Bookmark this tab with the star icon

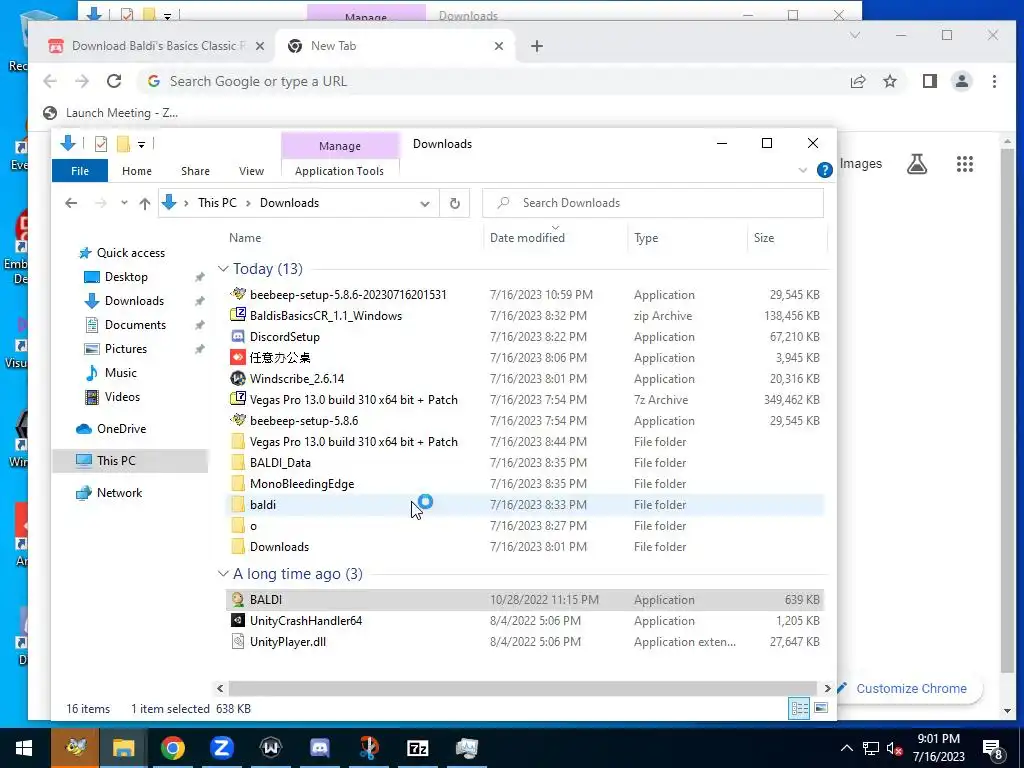click(x=889, y=81)
